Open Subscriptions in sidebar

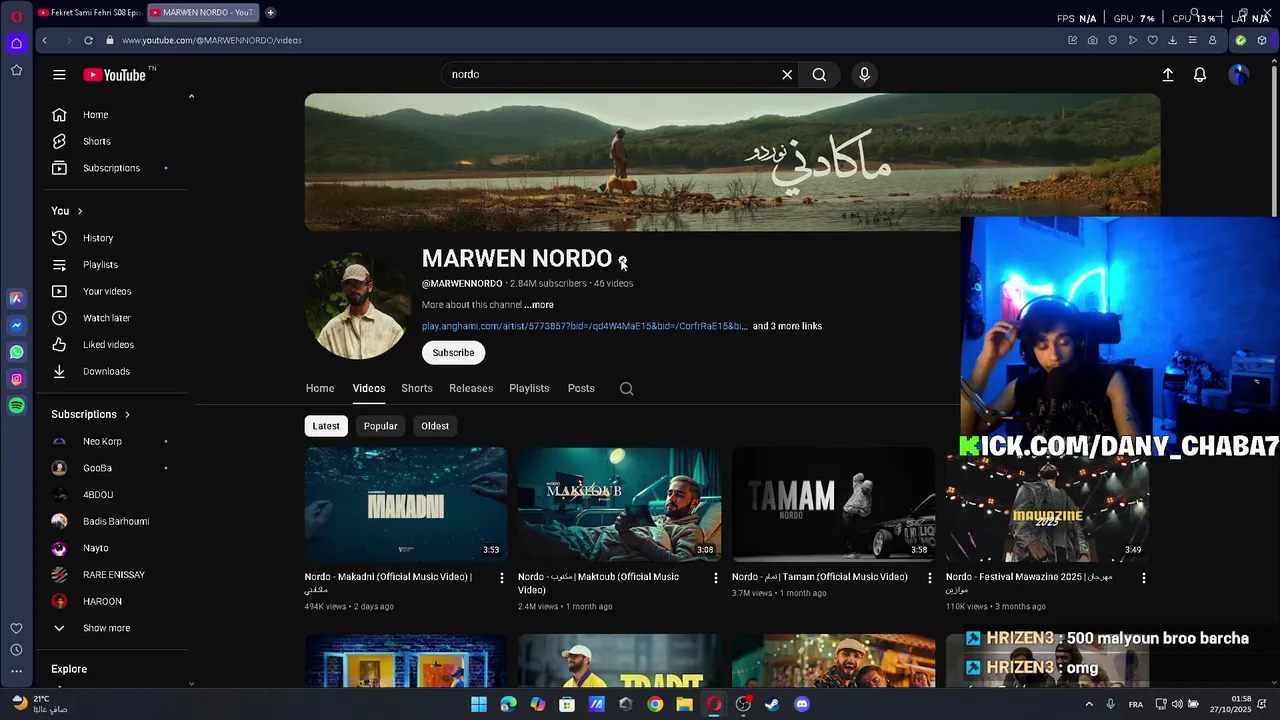point(113,168)
